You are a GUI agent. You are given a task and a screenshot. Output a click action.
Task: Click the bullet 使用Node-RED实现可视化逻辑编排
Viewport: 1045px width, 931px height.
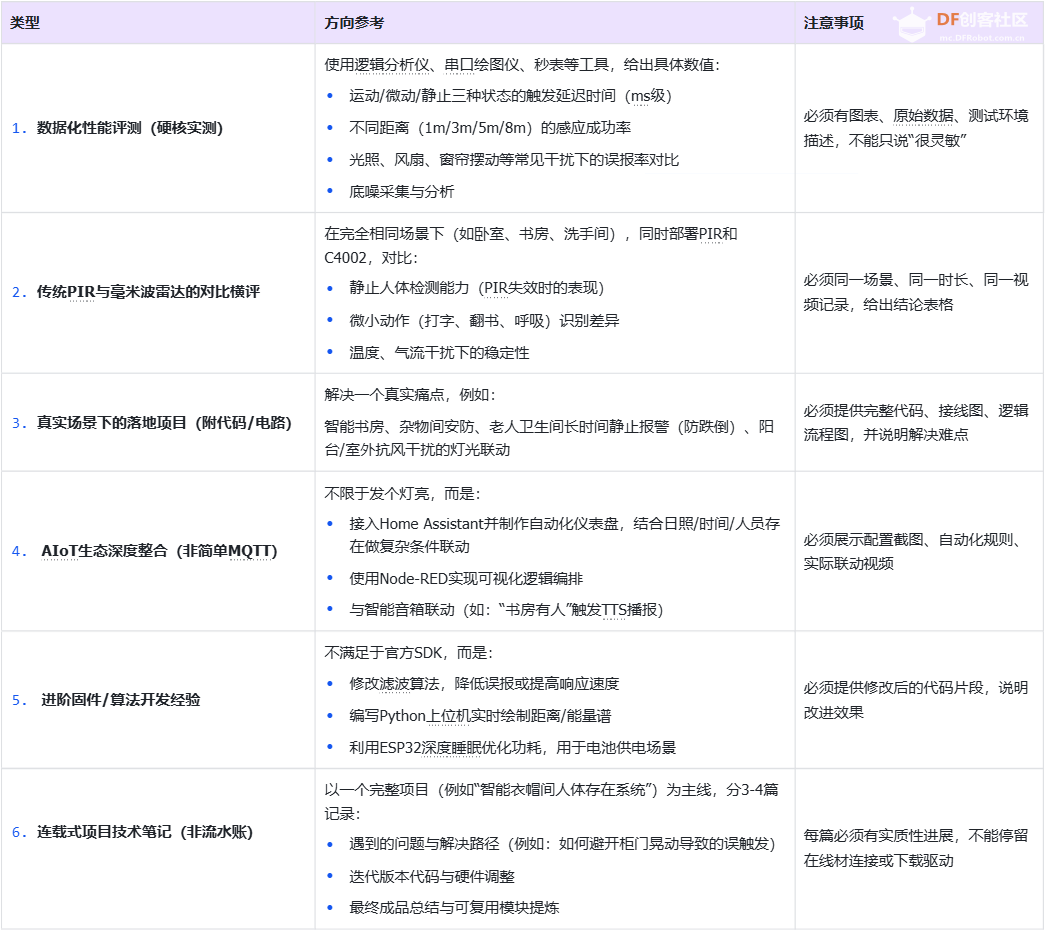tap(466, 578)
